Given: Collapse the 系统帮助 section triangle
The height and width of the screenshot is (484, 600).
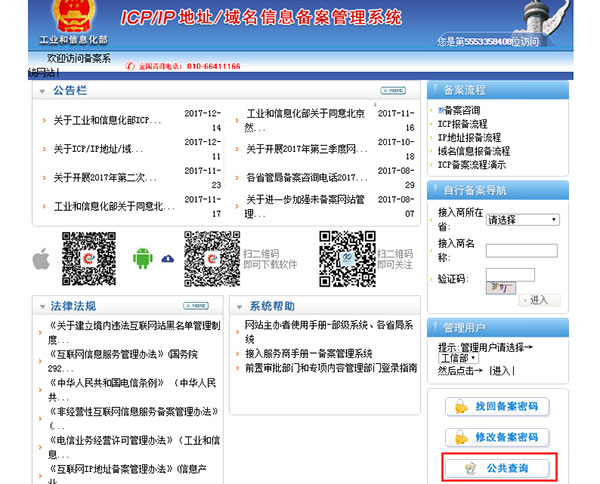Looking at the screenshot, I should (x=239, y=307).
